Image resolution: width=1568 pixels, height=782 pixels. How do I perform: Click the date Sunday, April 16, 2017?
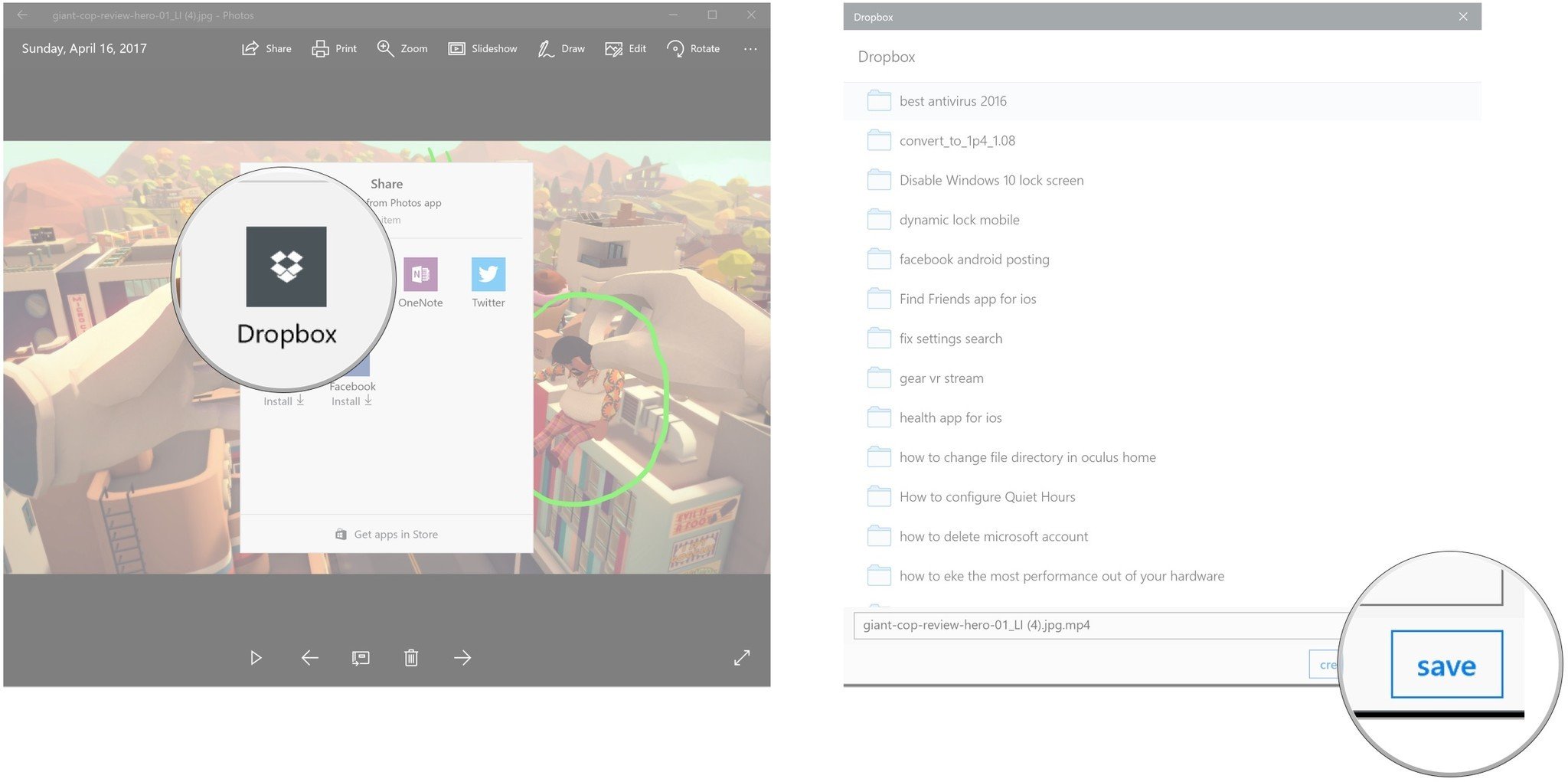[84, 48]
